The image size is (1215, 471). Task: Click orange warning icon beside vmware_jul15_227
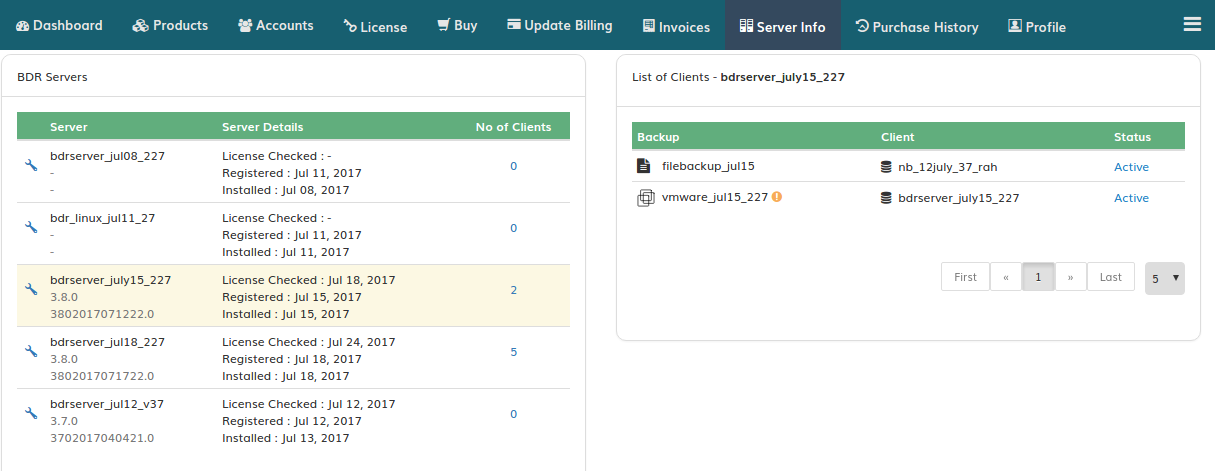(777, 197)
